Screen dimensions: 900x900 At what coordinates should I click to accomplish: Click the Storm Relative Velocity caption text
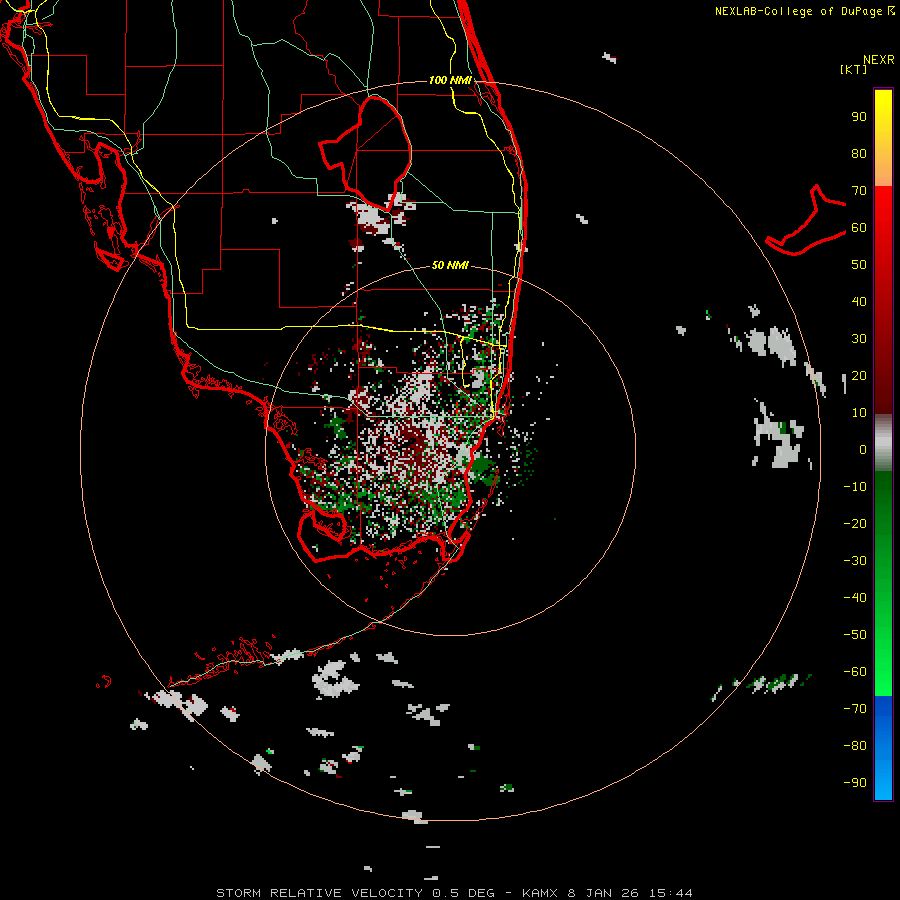coord(454,893)
